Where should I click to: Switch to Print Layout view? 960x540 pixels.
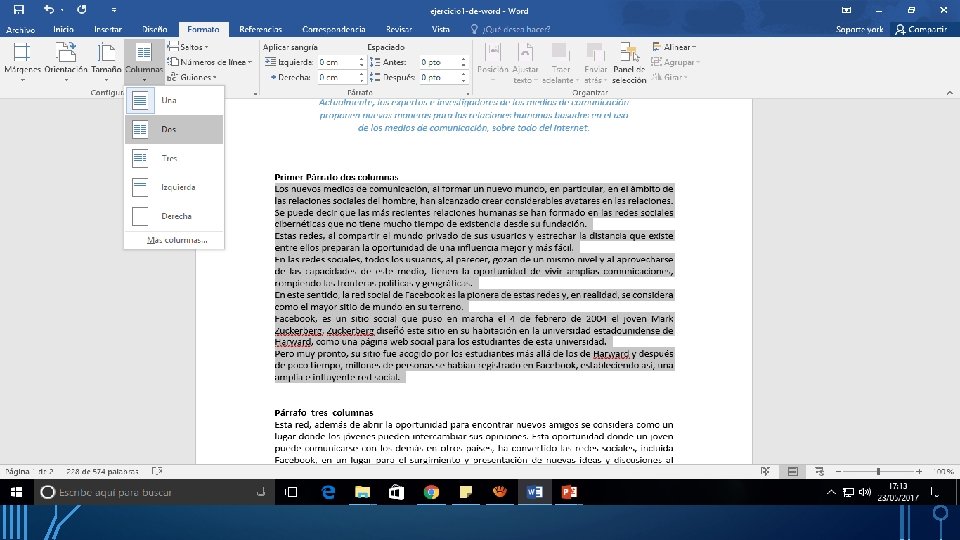[793, 471]
